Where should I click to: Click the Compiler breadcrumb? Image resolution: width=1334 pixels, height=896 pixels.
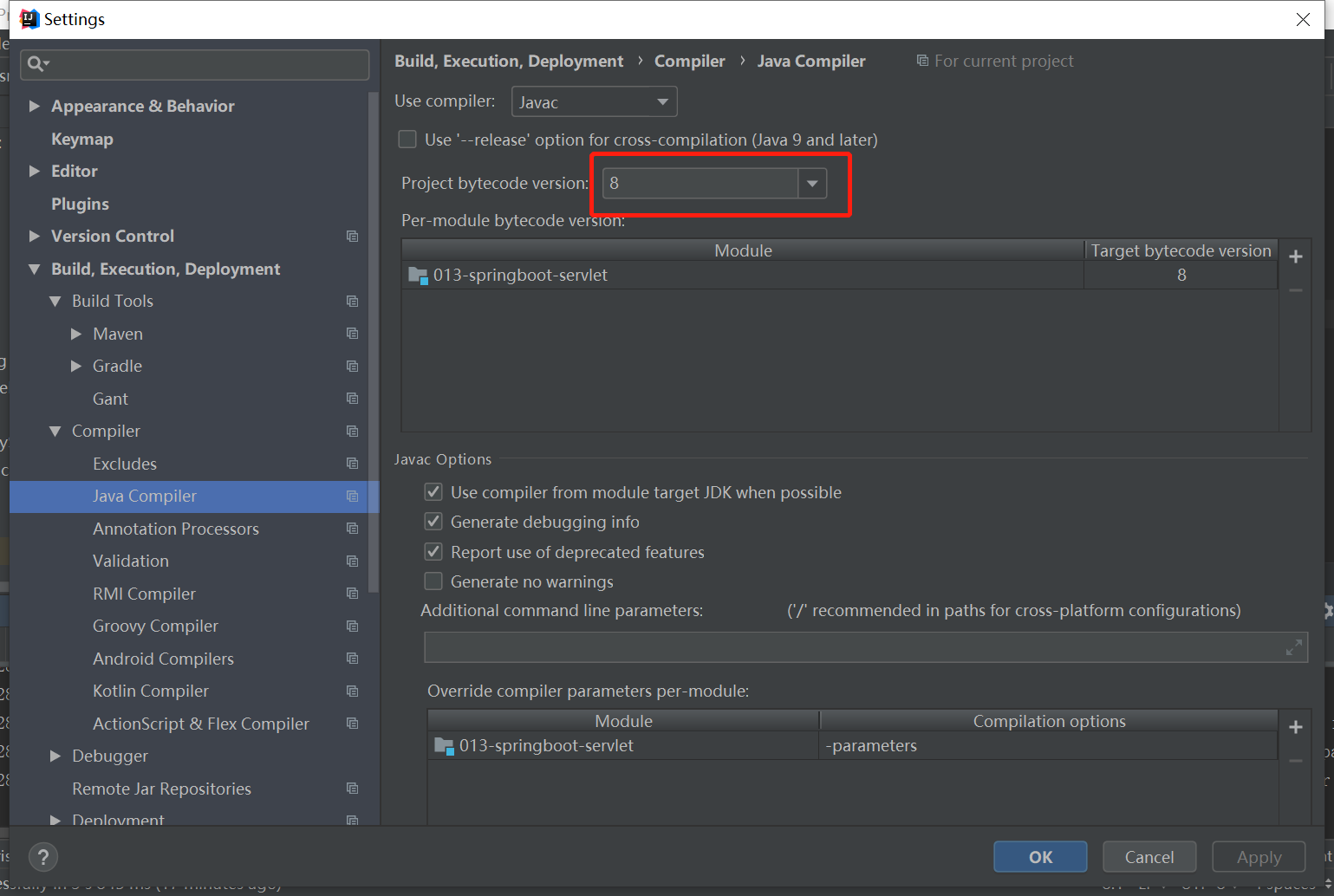coord(689,61)
